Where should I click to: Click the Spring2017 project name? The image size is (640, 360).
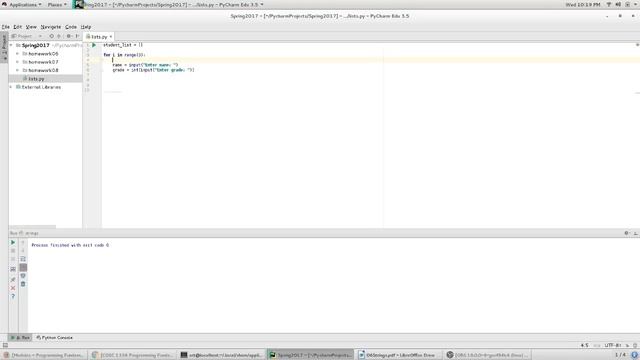(36, 45)
